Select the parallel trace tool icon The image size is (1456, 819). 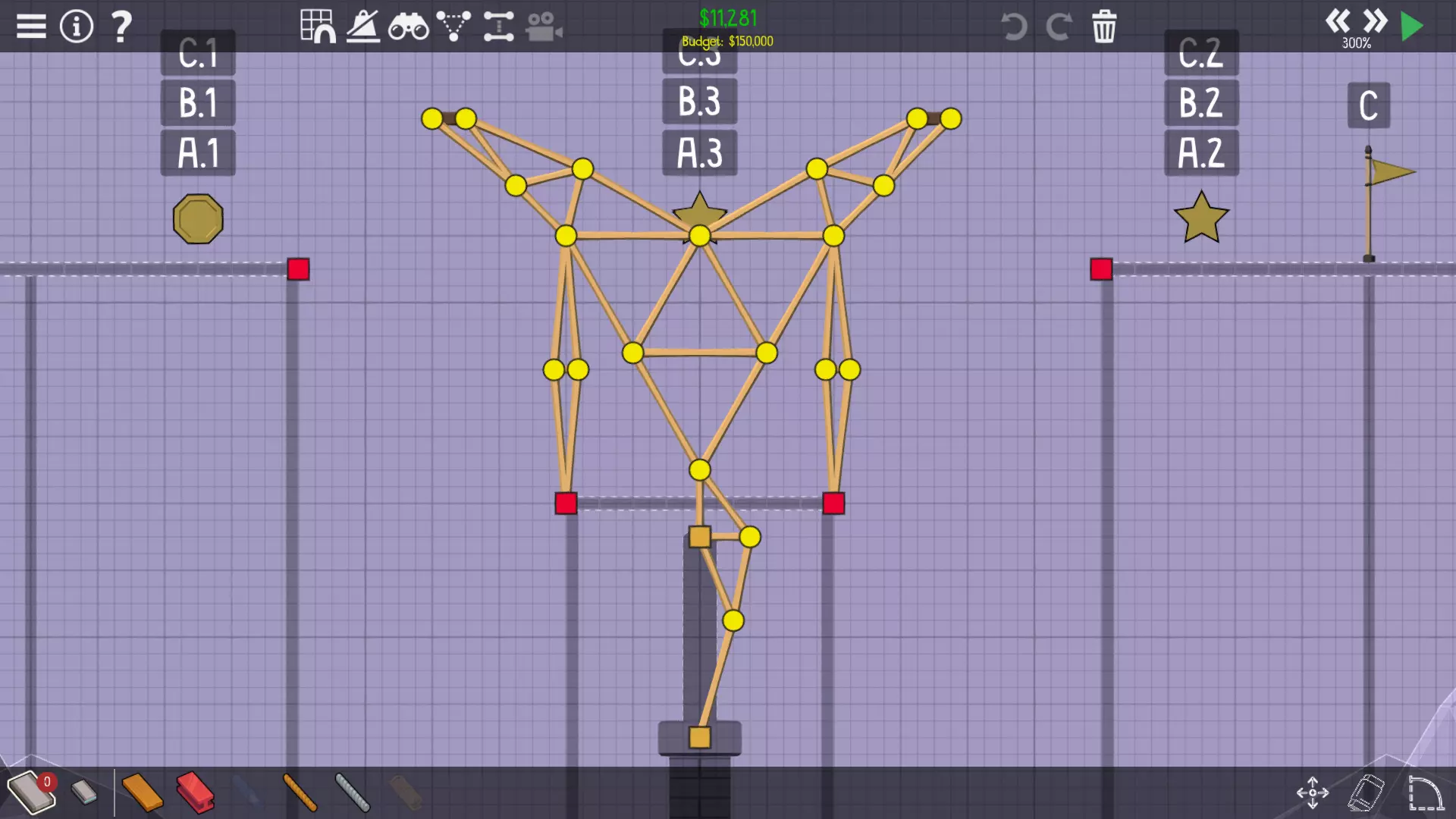(499, 27)
